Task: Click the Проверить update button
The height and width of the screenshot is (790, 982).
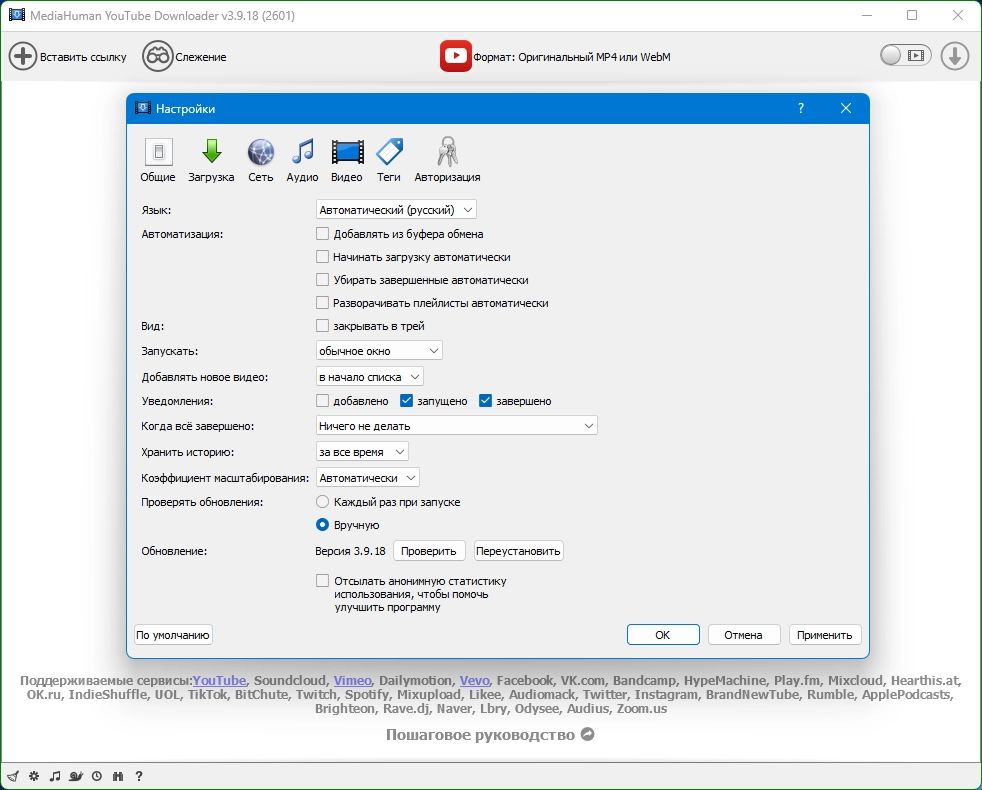Action: [x=428, y=551]
